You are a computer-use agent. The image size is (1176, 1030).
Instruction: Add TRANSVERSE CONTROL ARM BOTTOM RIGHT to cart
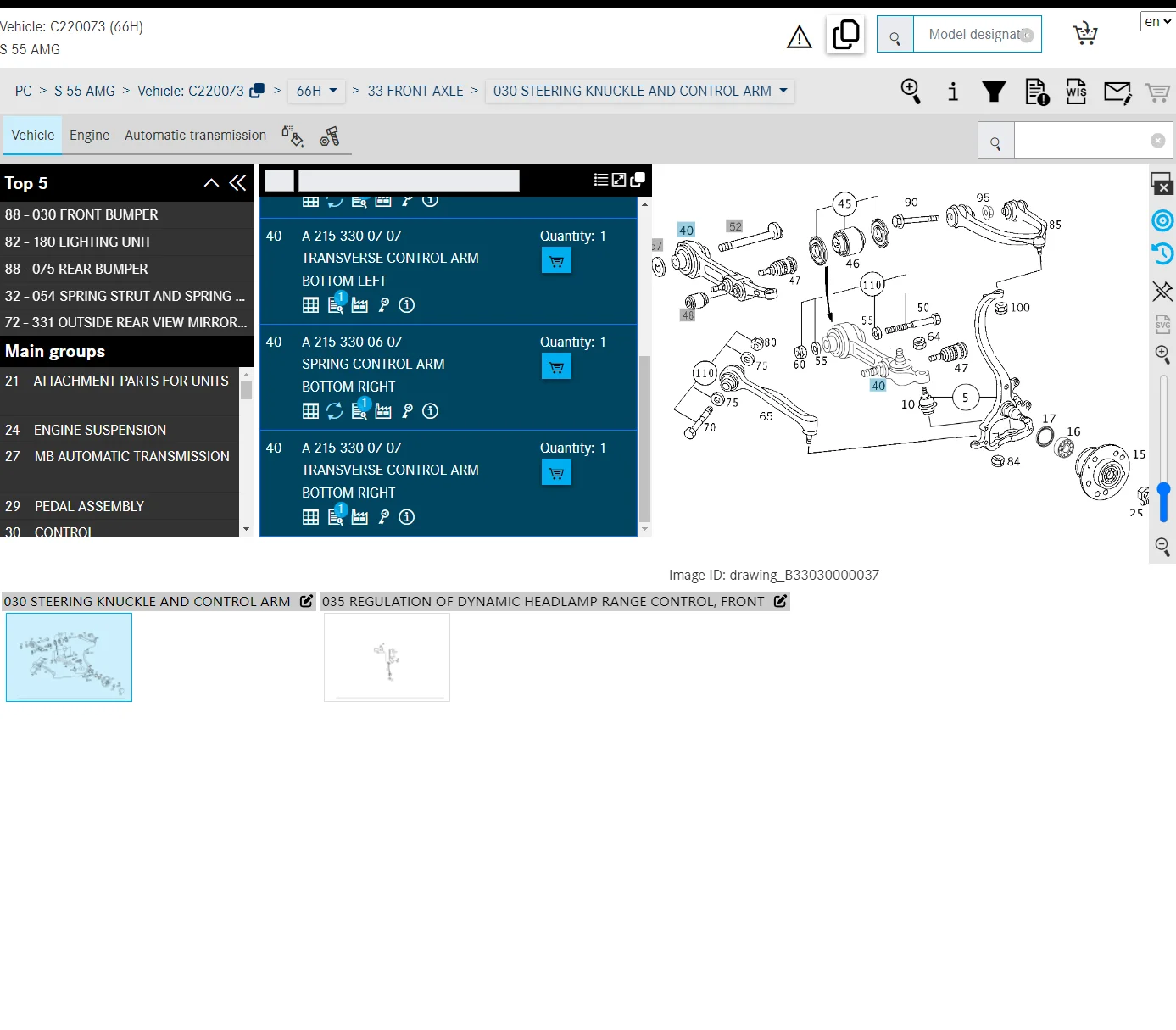click(556, 473)
